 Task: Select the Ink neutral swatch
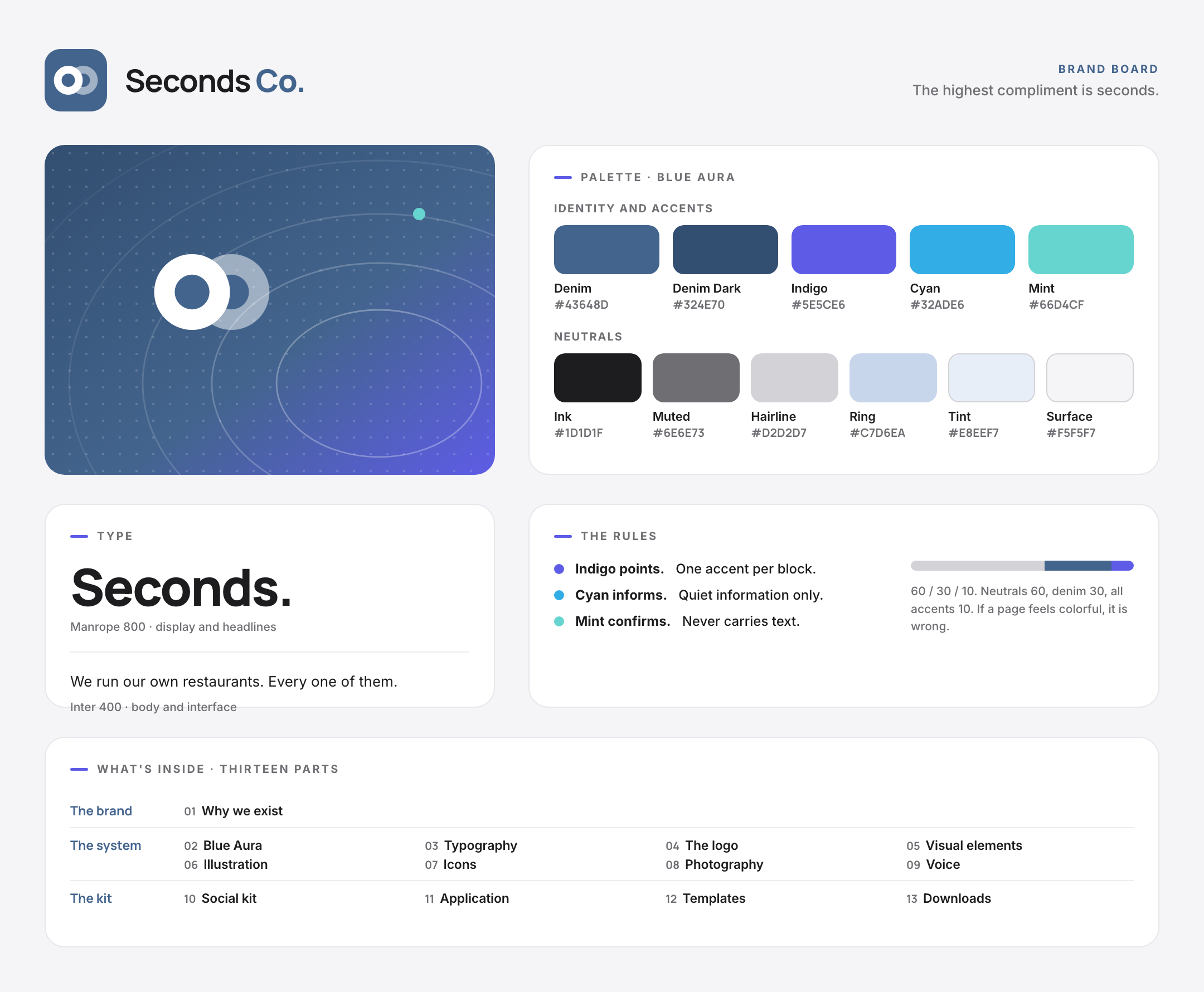point(598,378)
